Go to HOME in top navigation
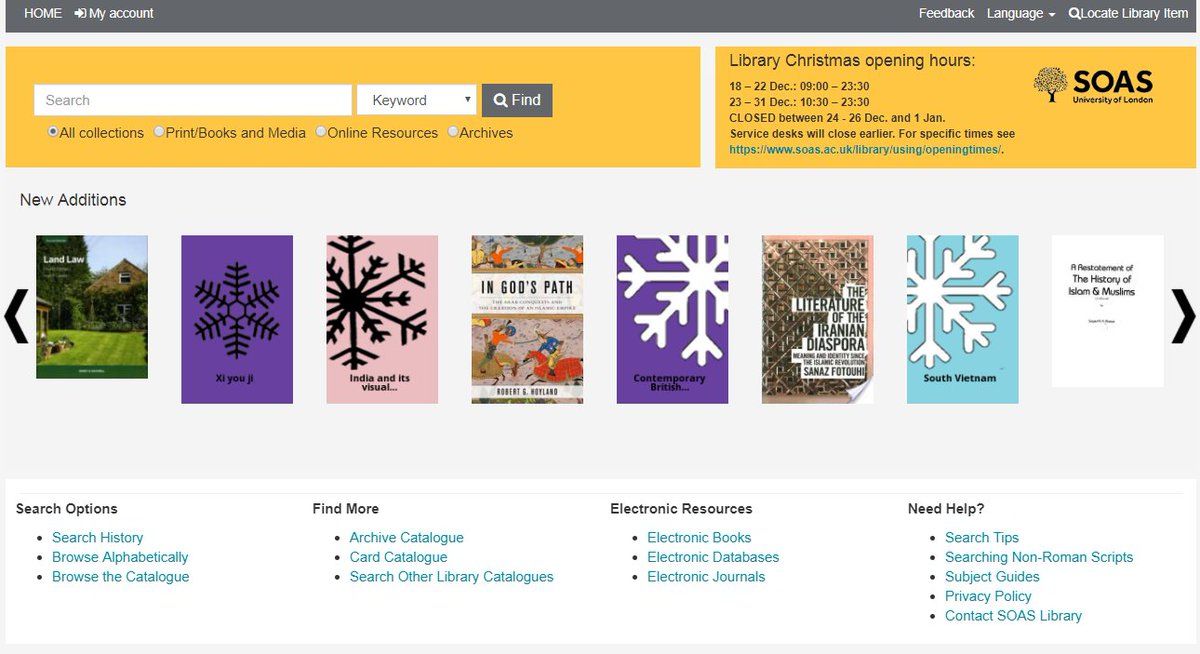Viewport: 1200px width, 654px height. [x=43, y=13]
